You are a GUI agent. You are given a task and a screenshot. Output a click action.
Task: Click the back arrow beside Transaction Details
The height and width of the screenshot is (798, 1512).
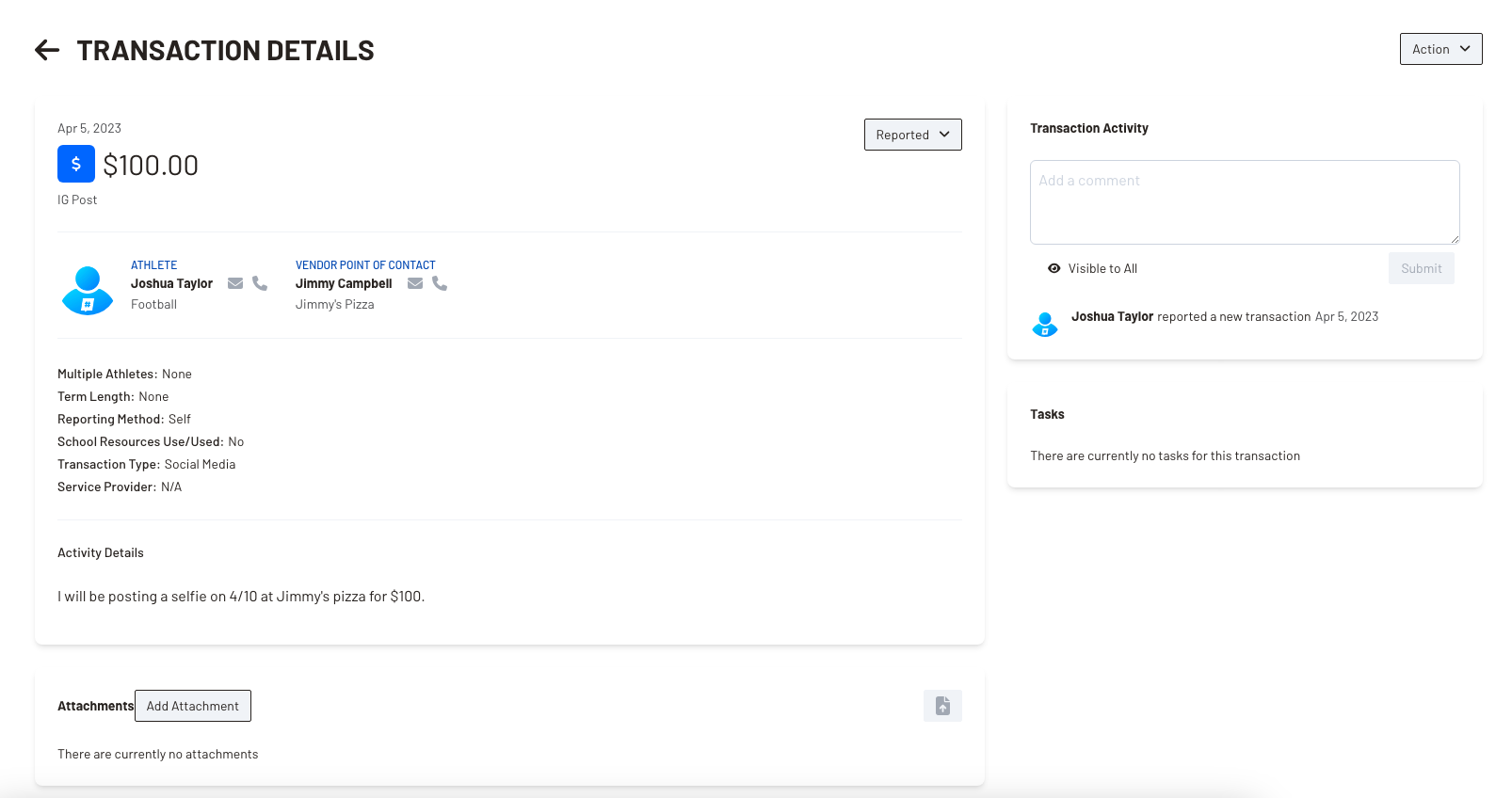click(47, 51)
